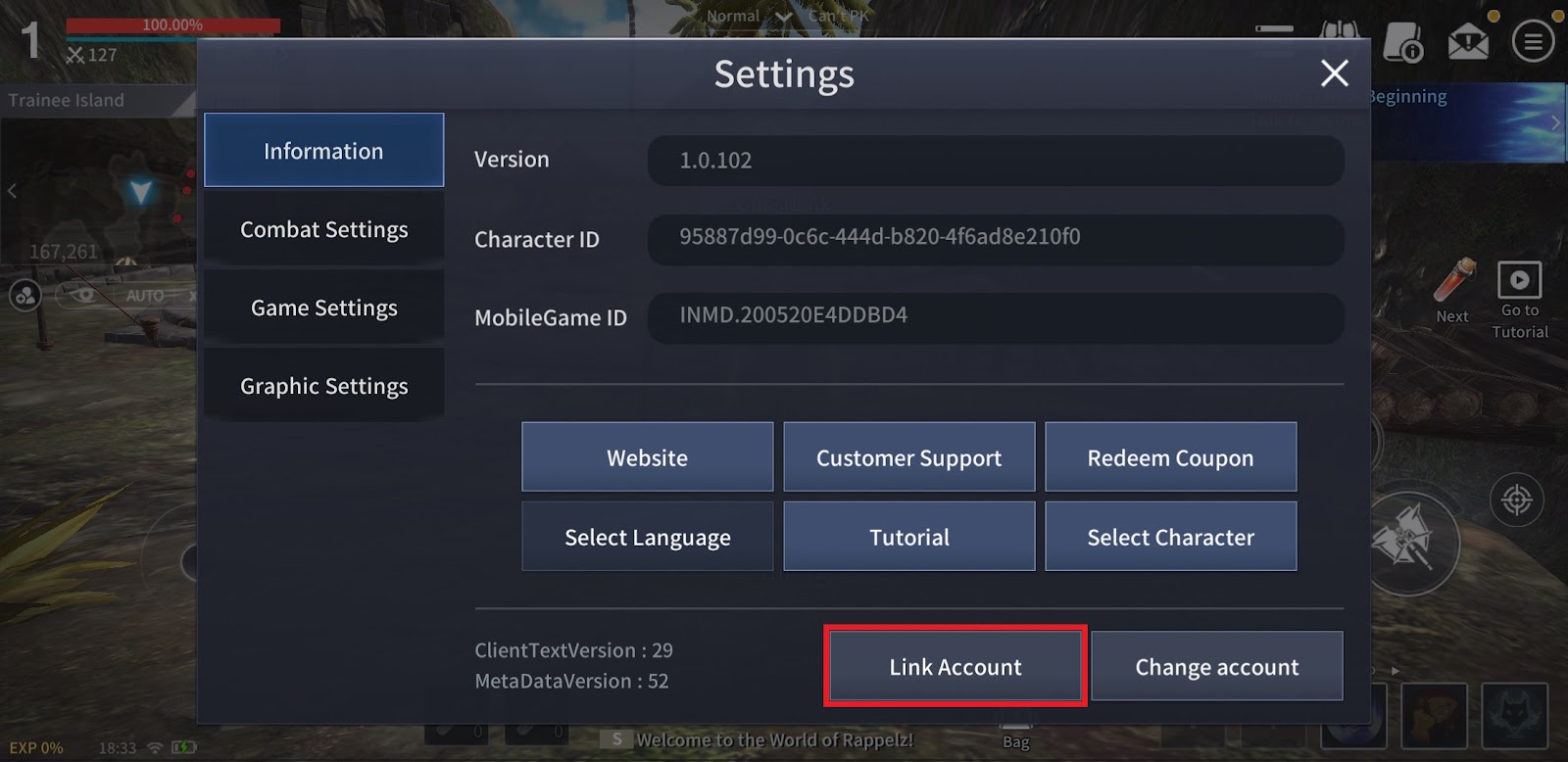Click the red HP progress bar
Screen dimensions: 1568x762
(172, 24)
